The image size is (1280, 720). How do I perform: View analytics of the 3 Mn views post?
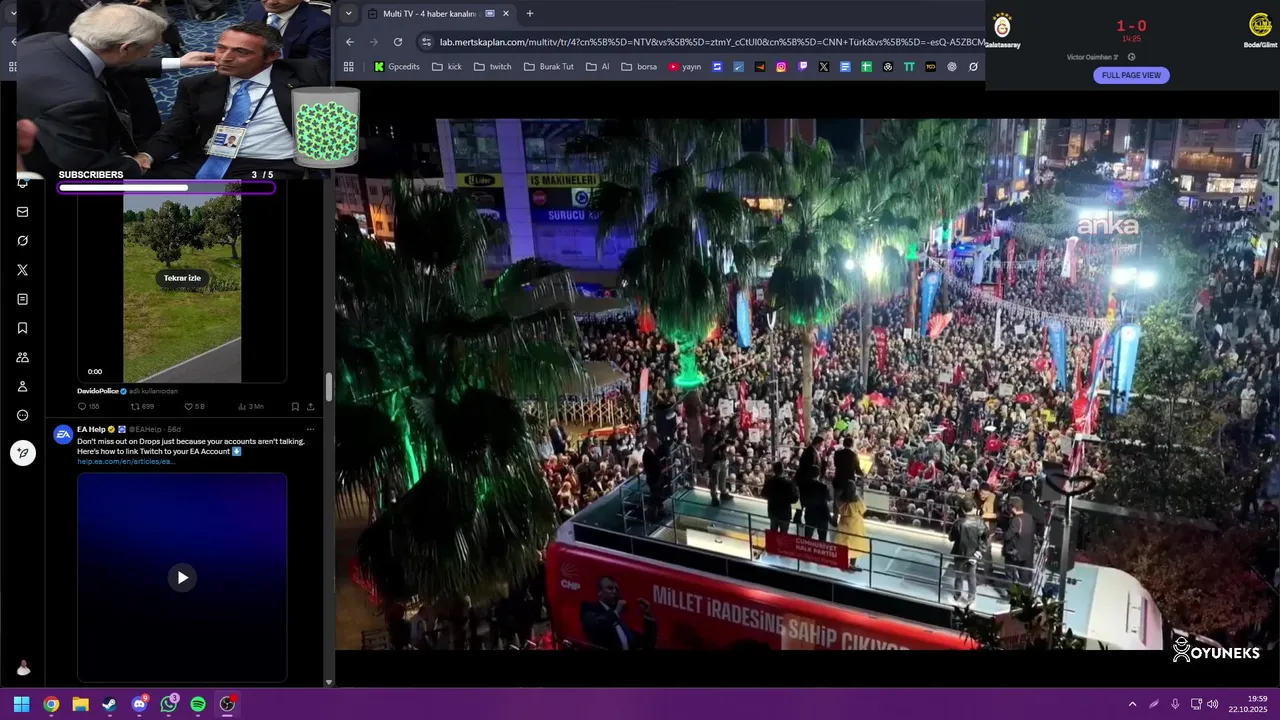tap(251, 406)
